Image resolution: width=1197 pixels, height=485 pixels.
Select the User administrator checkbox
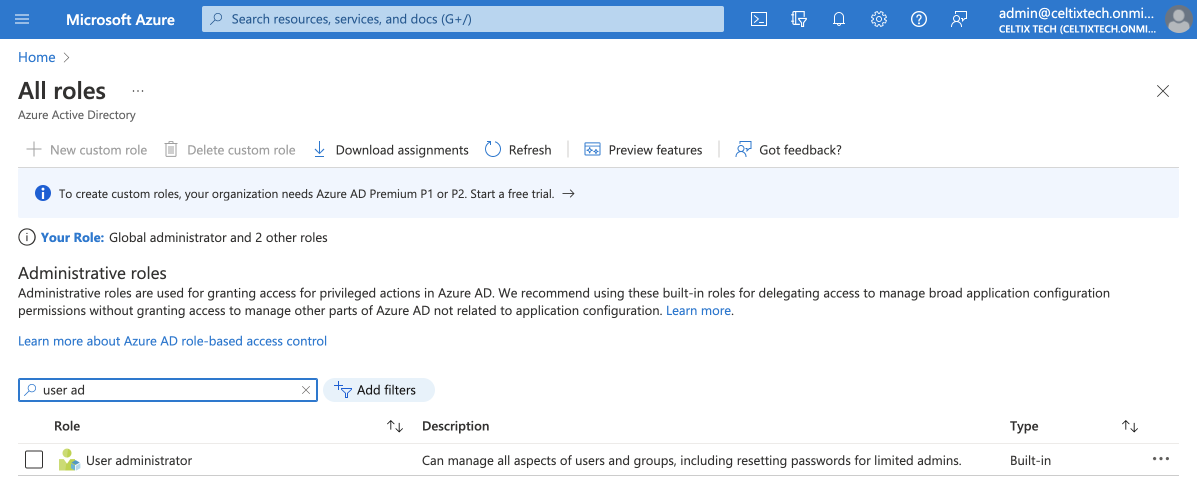coord(34,460)
